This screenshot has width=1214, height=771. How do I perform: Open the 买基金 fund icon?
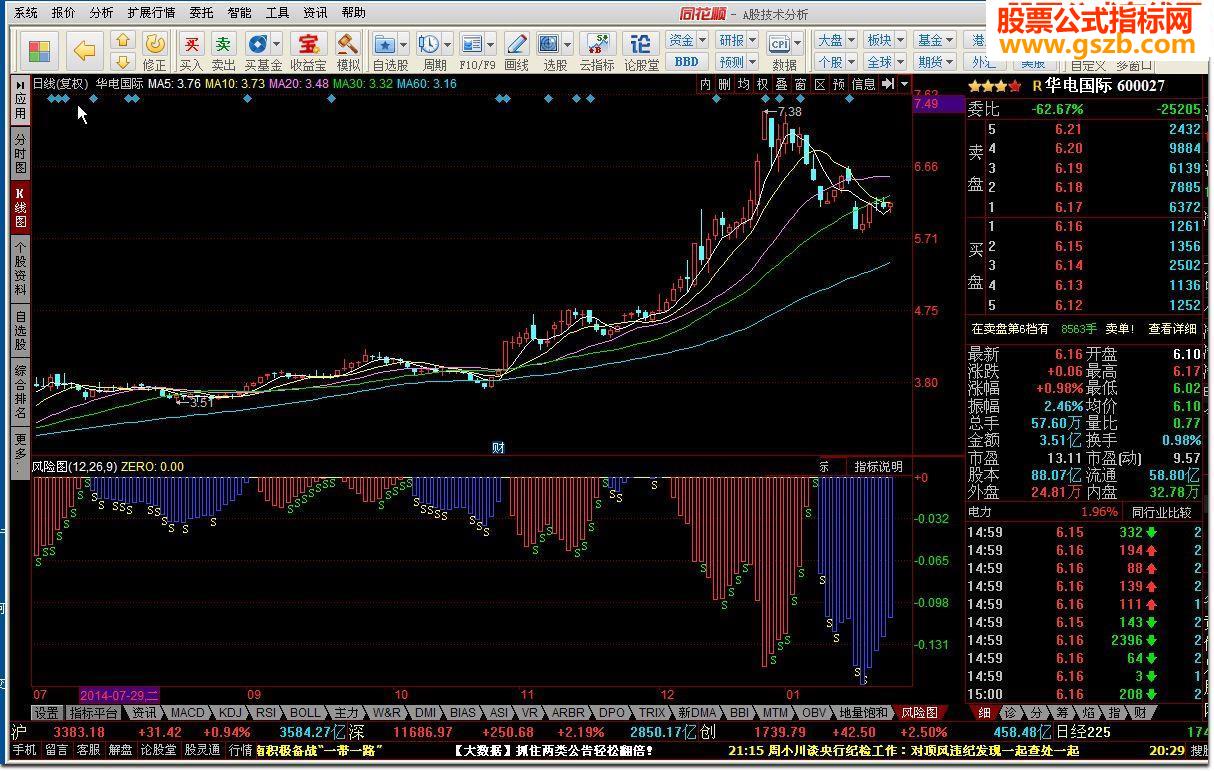(x=263, y=51)
